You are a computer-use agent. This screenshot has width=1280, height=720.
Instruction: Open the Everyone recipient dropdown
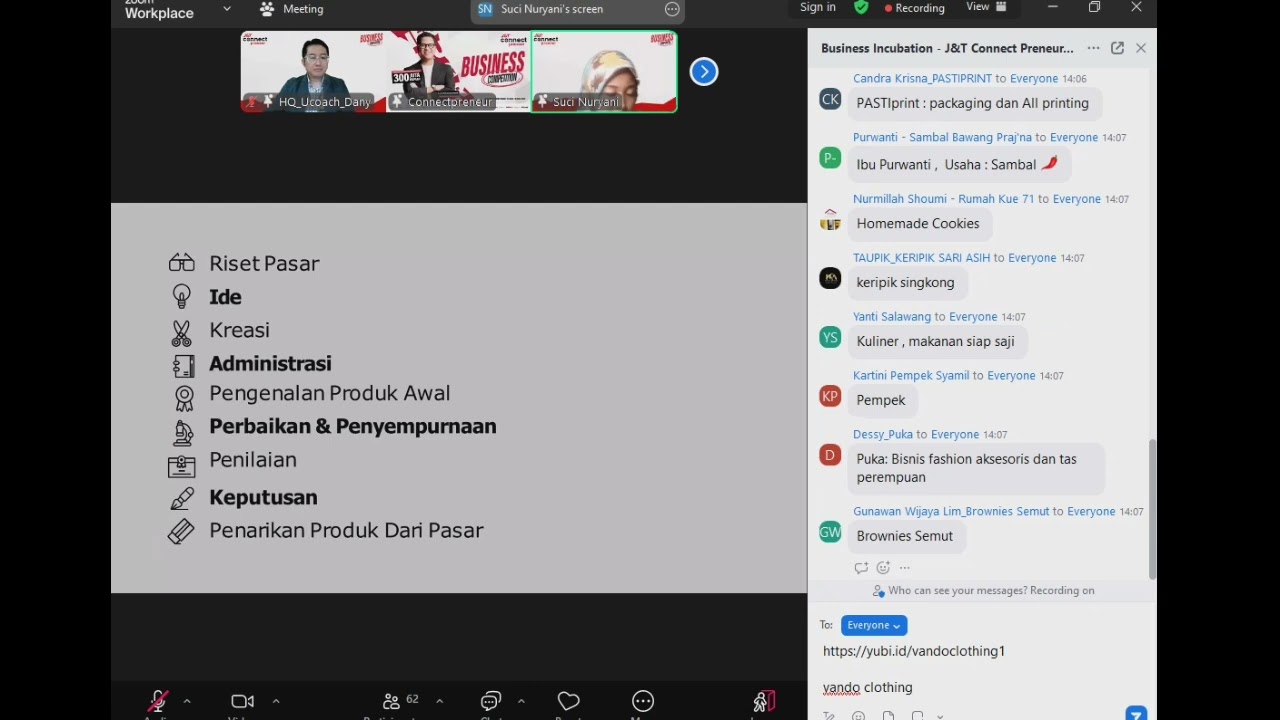tap(873, 625)
